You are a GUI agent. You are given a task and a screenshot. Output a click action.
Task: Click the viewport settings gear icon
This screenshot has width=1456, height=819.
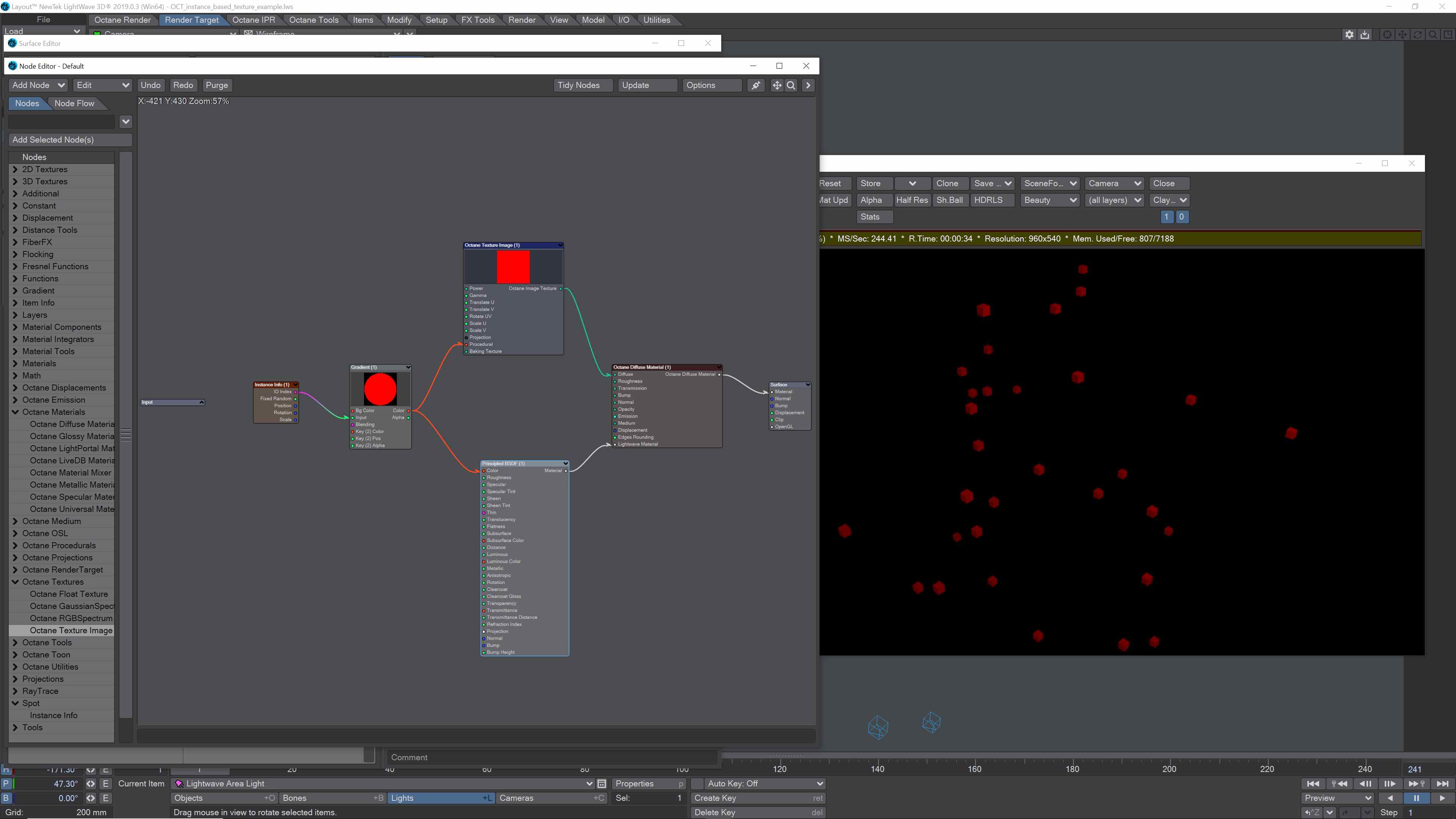click(1349, 35)
